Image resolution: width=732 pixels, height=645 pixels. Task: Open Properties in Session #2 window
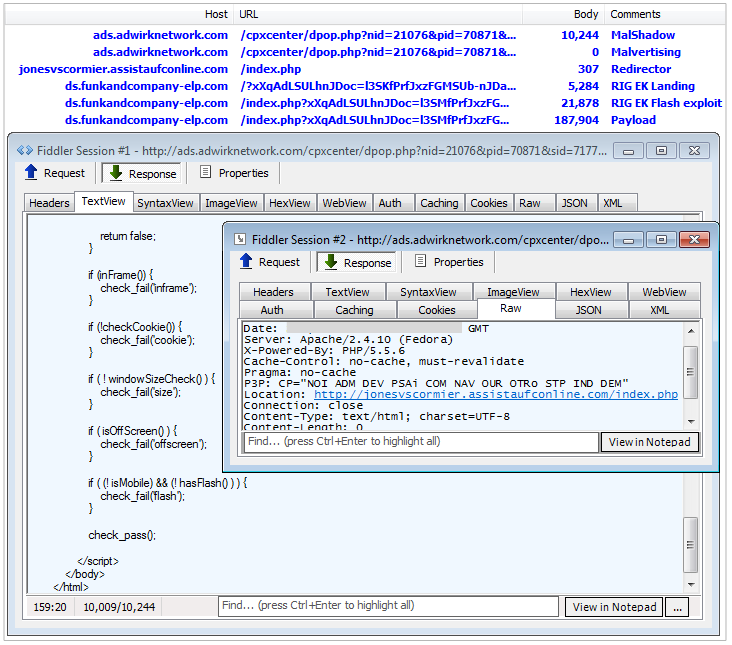[x=421, y=262]
